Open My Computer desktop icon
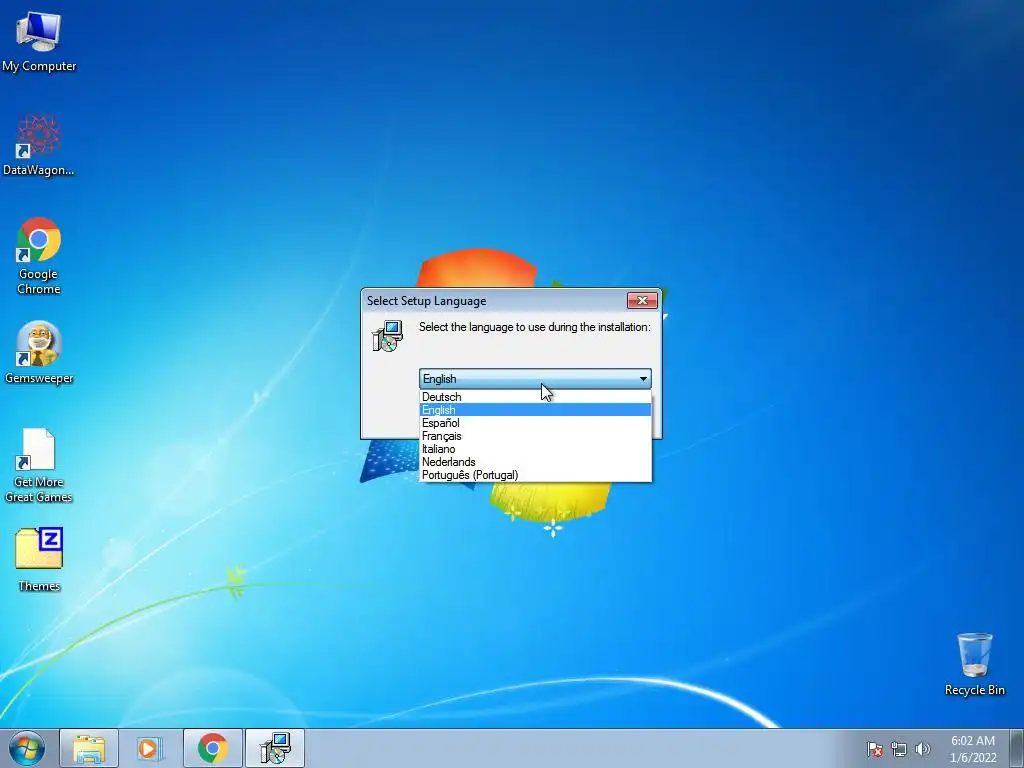 (x=39, y=40)
